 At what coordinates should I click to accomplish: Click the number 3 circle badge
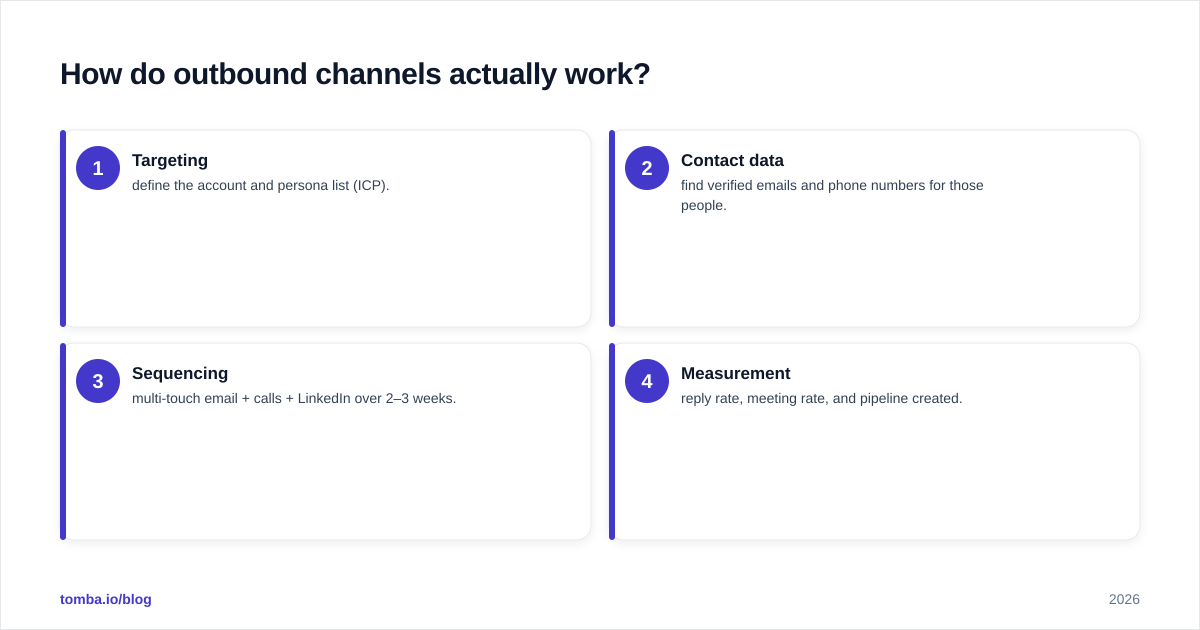click(x=98, y=381)
